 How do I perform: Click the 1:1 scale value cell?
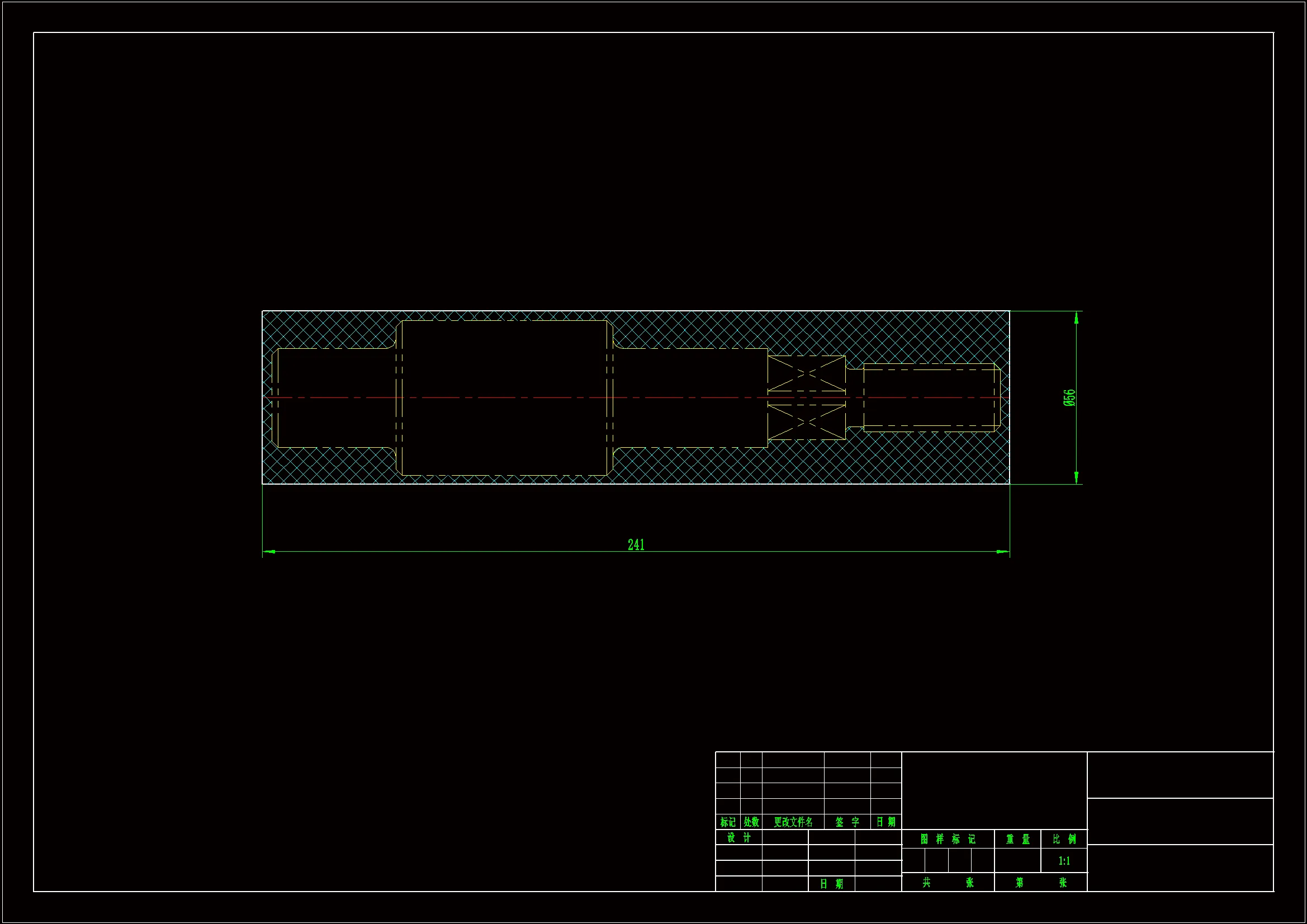[1064, 861]
